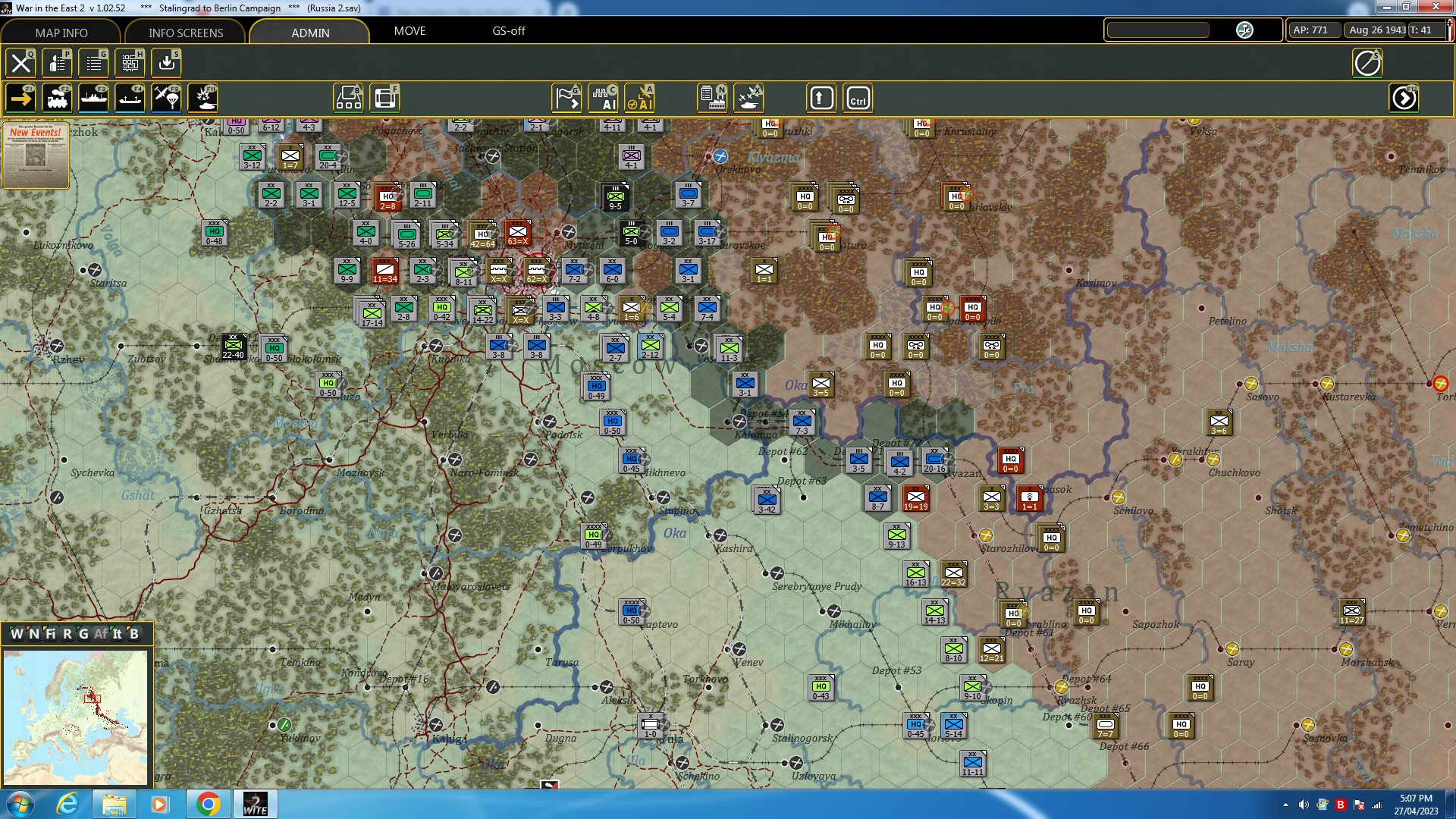The image size is (1456, 819).
Task: Select amphibious transport mode (F4 icon)
Action: coord(130,98)
